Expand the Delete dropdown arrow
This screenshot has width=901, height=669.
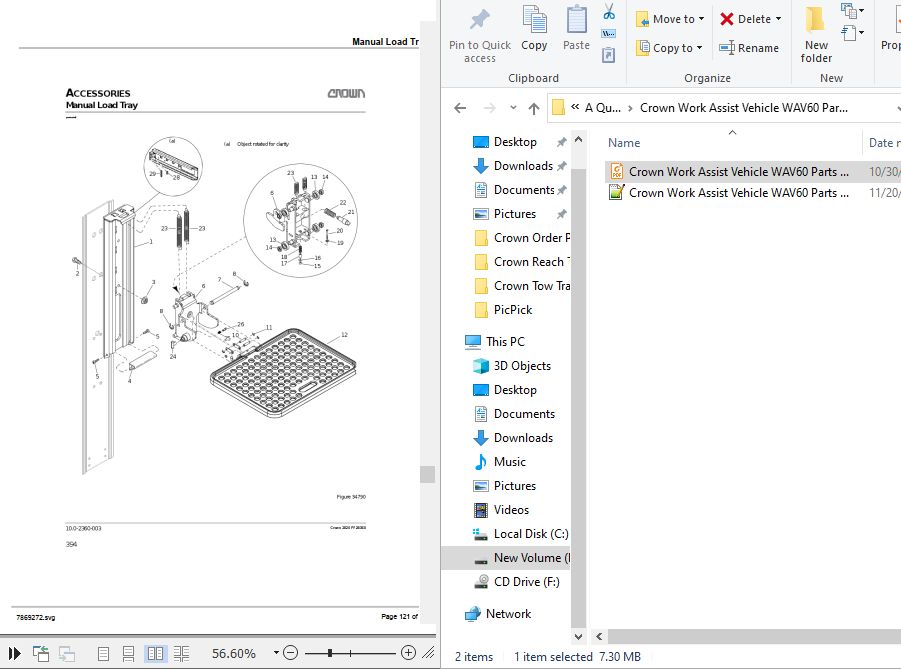tap(778, 19)
